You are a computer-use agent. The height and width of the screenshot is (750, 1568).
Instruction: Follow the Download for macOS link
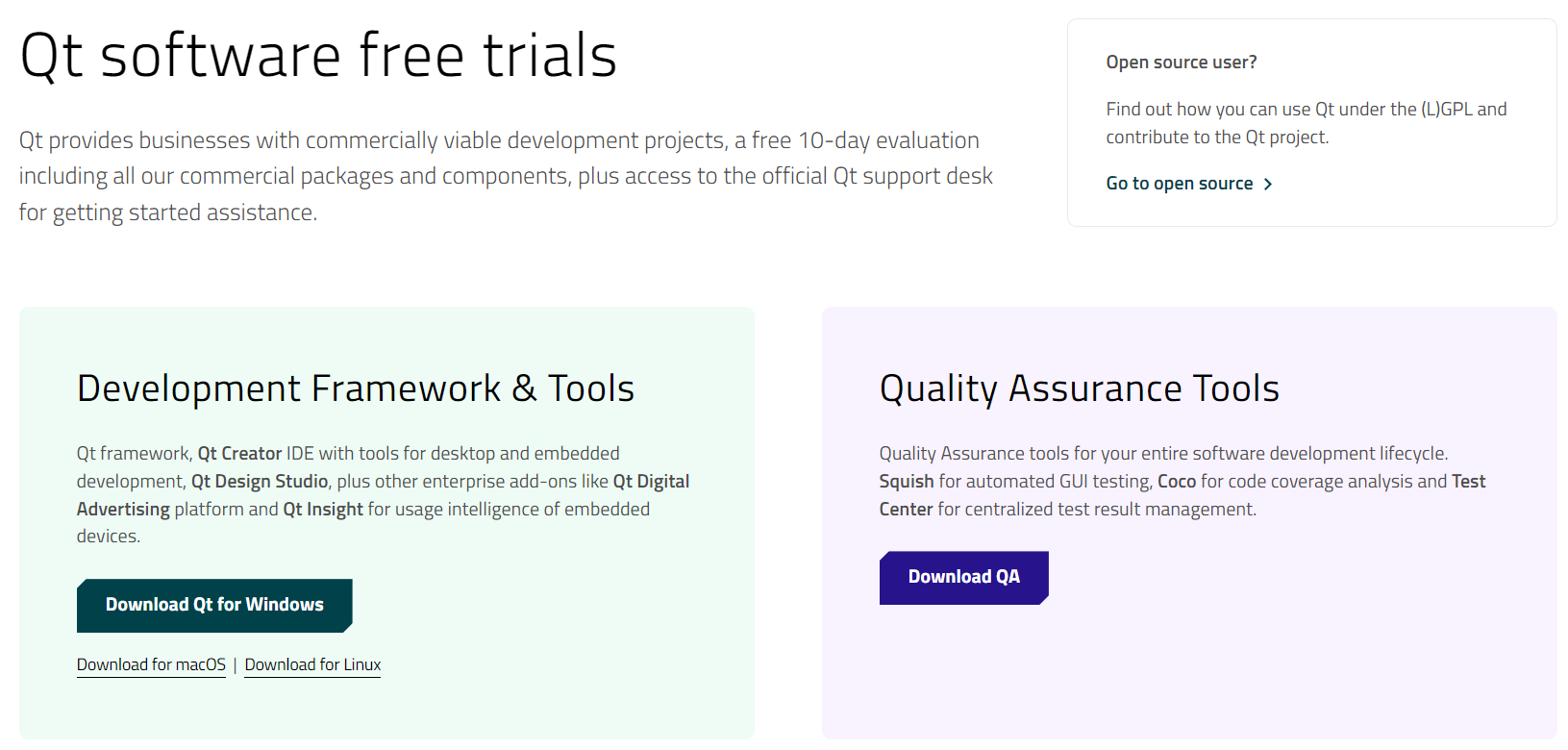pyautogui.click(x=151, y=664)
